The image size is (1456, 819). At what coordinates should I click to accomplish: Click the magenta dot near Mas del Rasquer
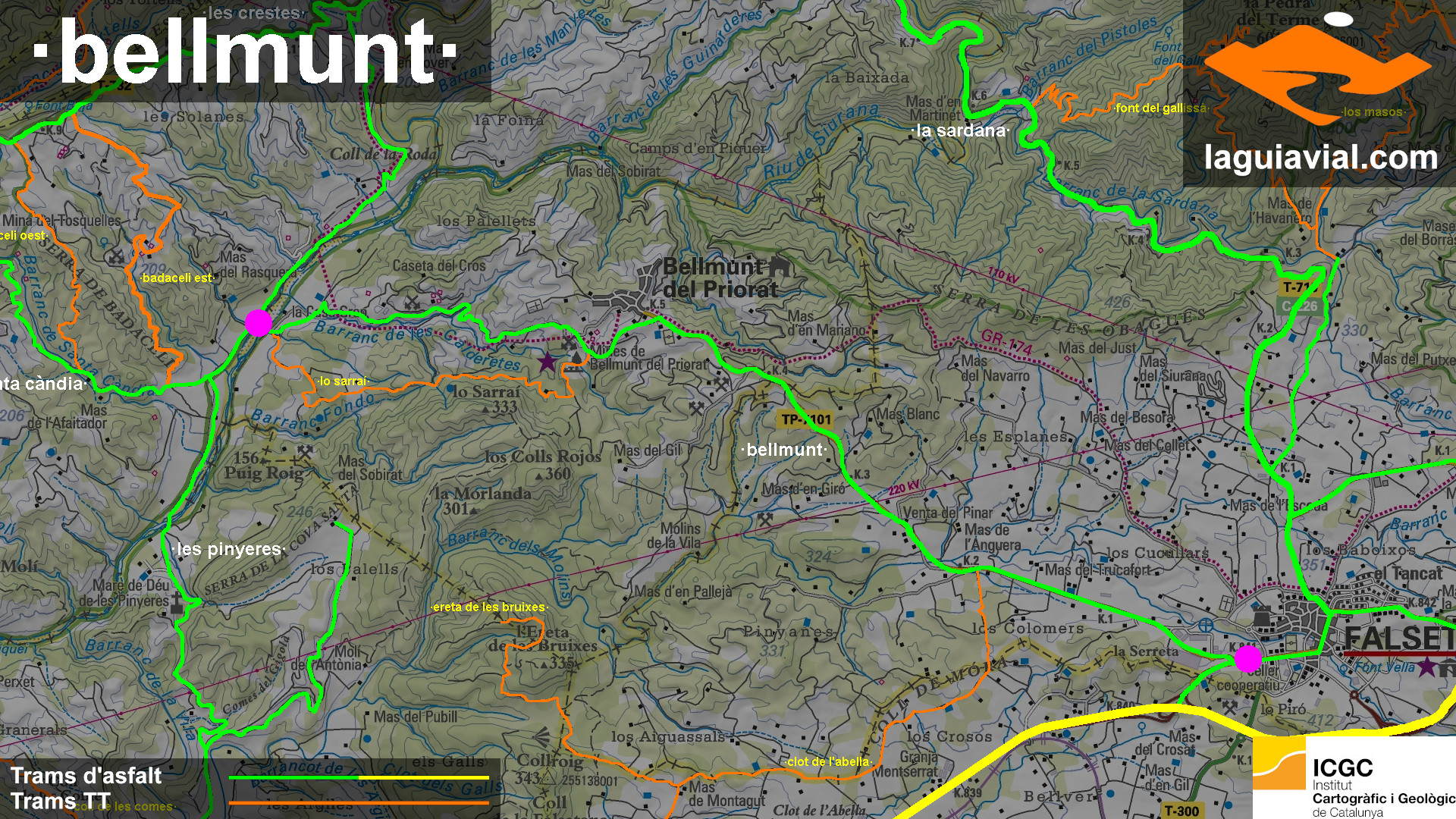coord(258,322)
